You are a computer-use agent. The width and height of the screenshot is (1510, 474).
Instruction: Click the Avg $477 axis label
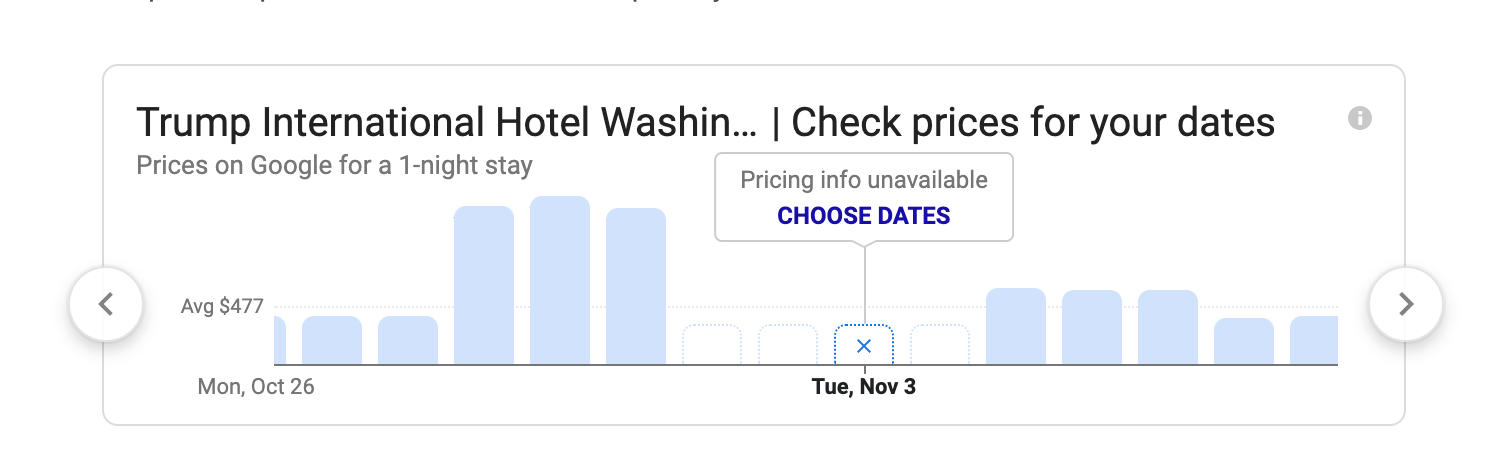point(222,306)
